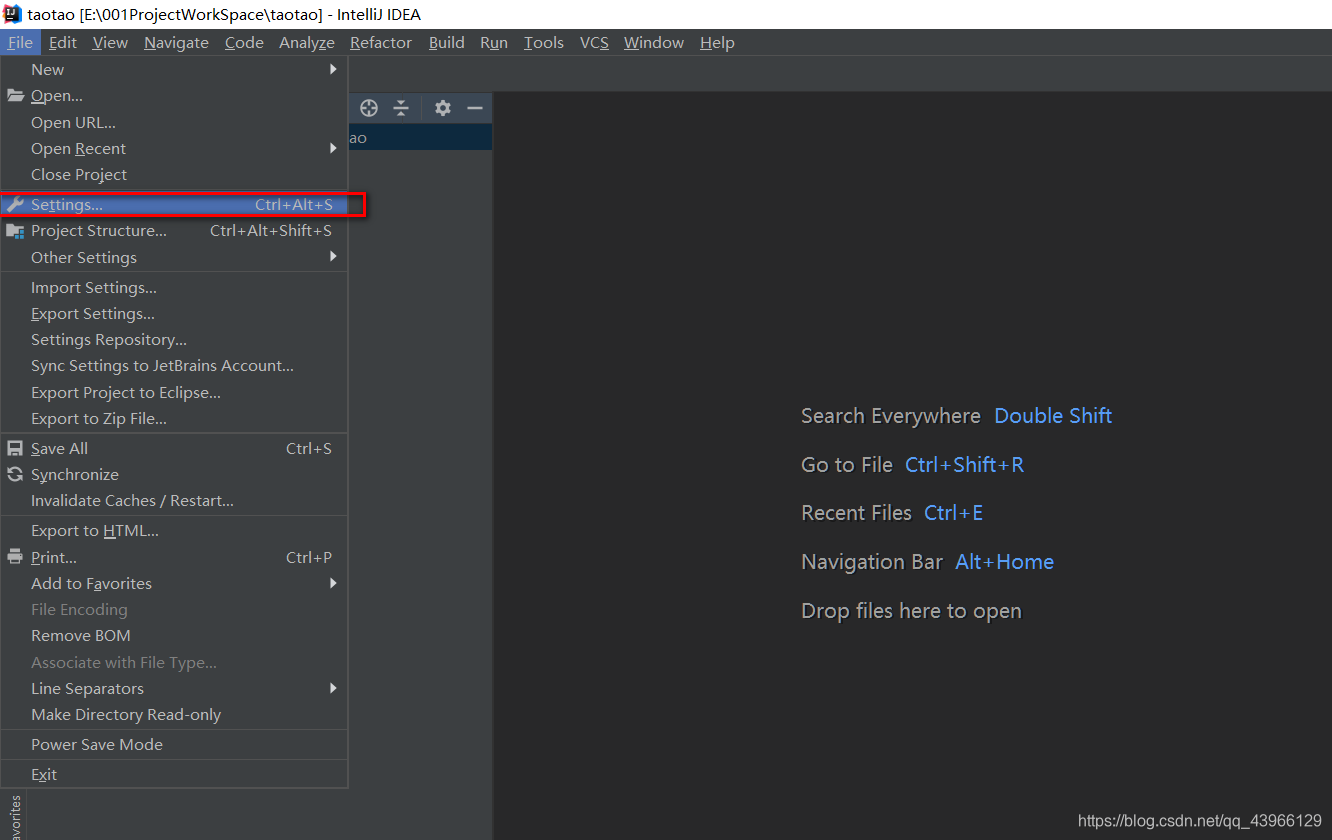The height and width of the screenshot is (840, 1332).
Task: Open the Help menu
Action: pos(717,42)
